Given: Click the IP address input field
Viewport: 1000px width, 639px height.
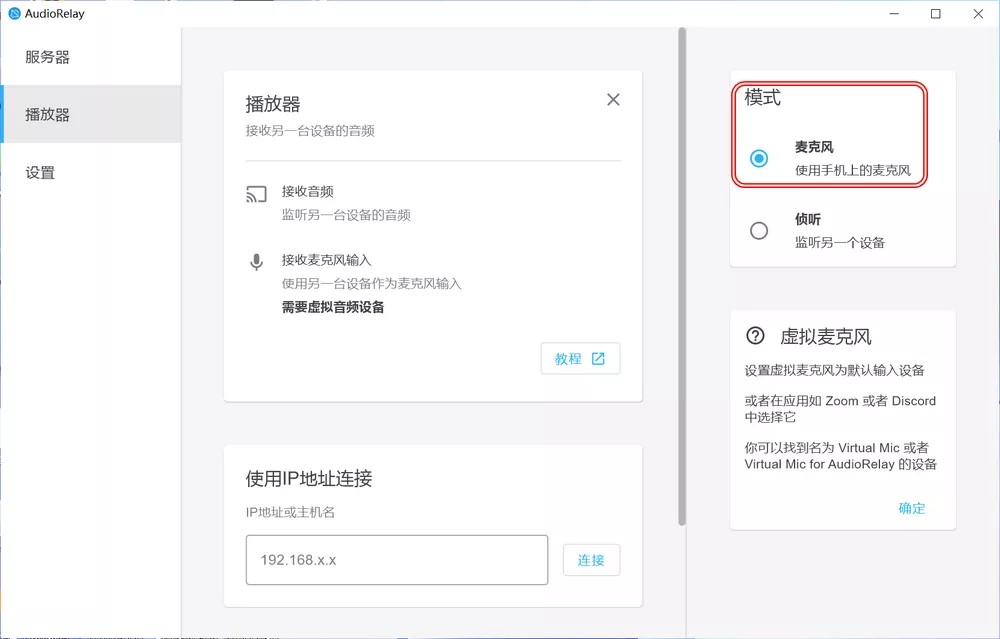Looking at the screenshot, I should tap(396, 560).
